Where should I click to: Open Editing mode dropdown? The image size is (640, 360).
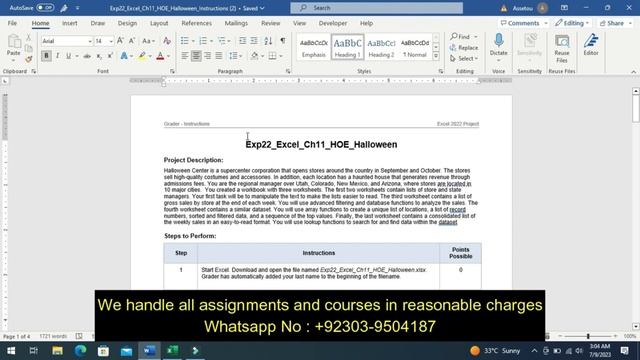click(x=572, y=23)
